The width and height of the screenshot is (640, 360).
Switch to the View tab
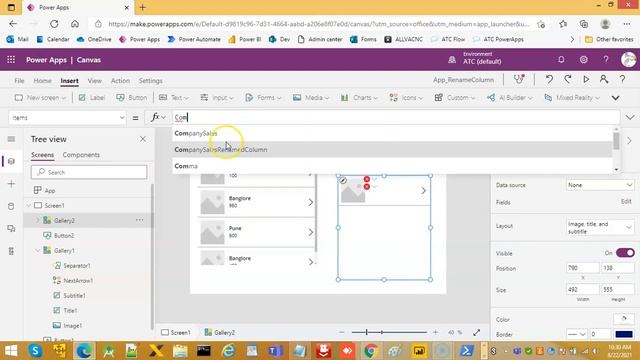[x=94, y=81]
